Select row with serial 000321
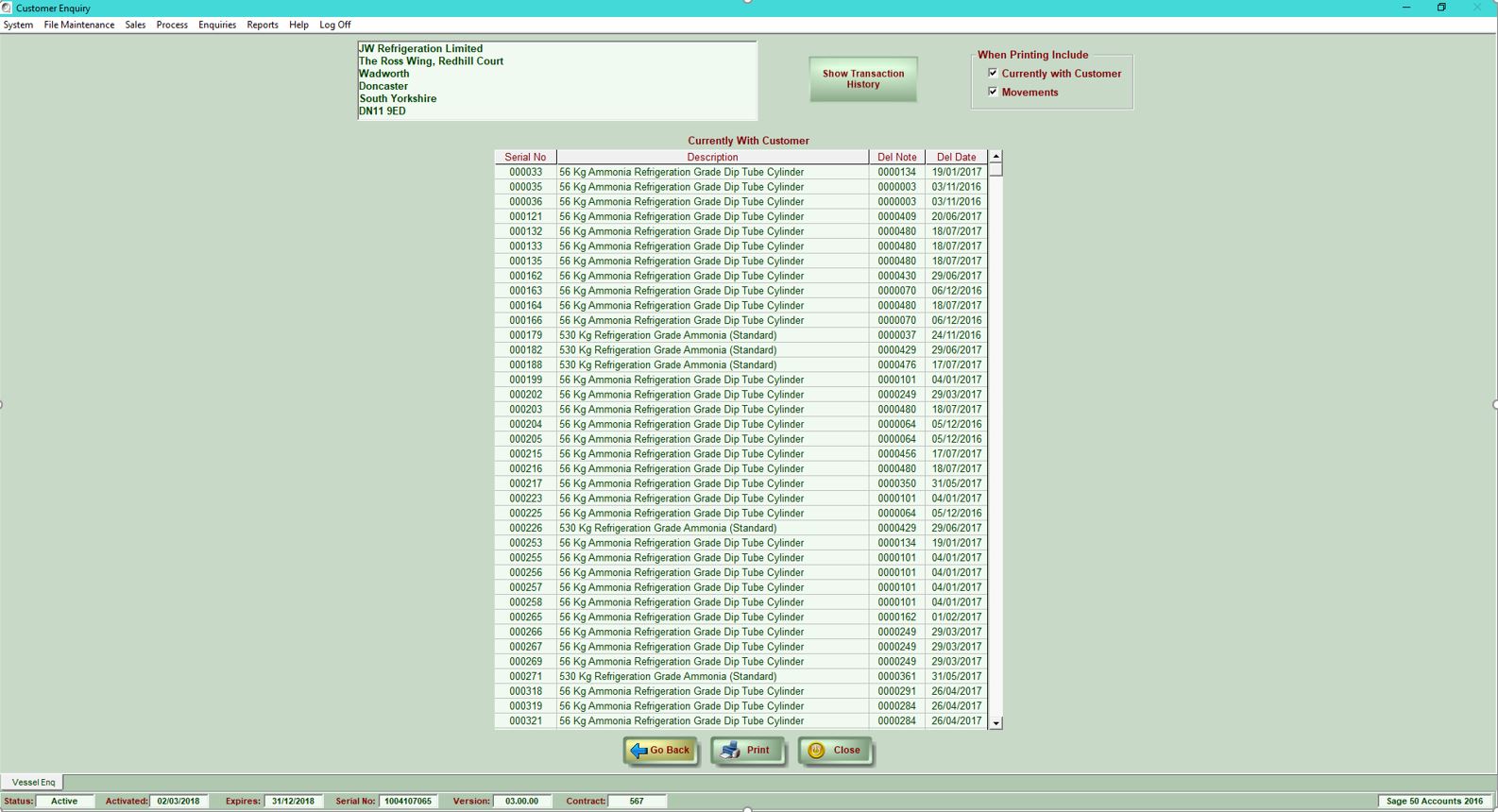Image resolution: width=1498 pixels, height=812 pixels. (740, 720)
